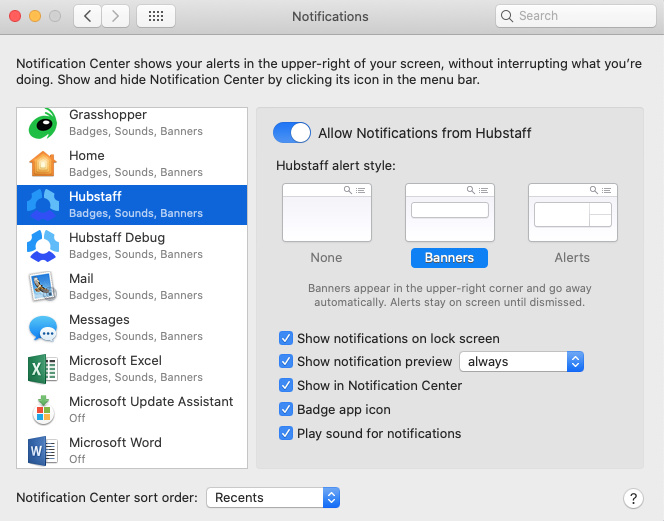Open the sort order Recents dropdown
Viewport: 664px width, 521px height.
273,497
